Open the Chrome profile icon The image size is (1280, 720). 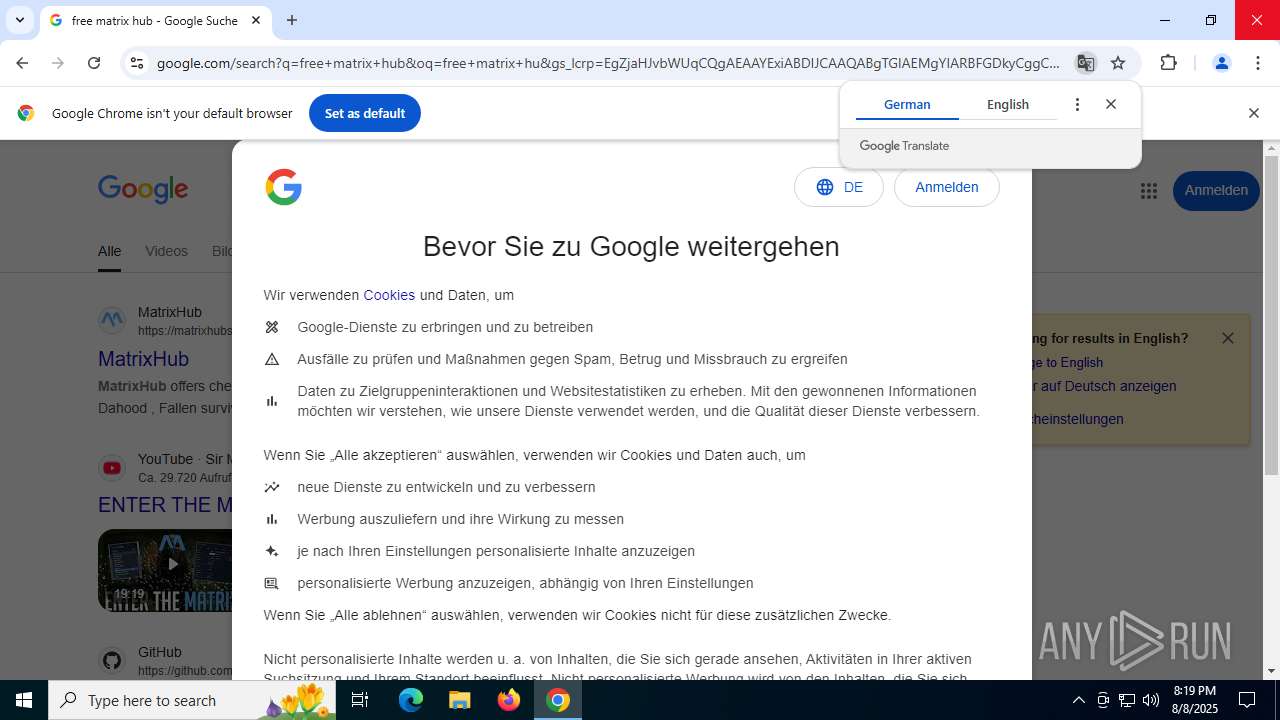[1221, 63]
